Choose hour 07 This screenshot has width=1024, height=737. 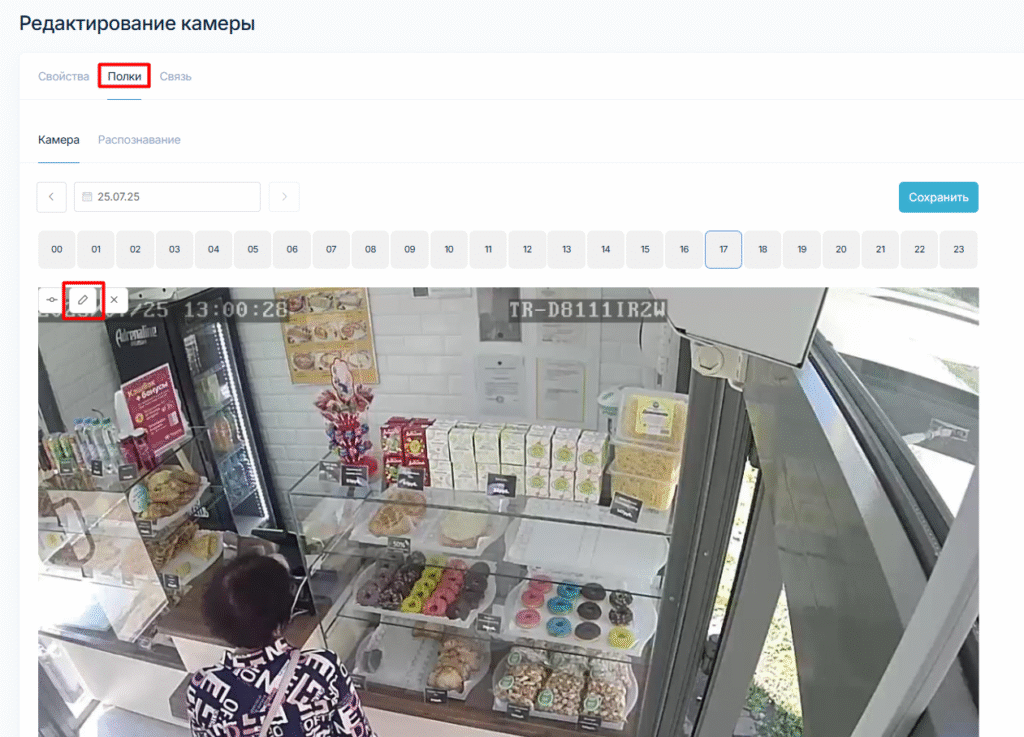tap(331, 249)
